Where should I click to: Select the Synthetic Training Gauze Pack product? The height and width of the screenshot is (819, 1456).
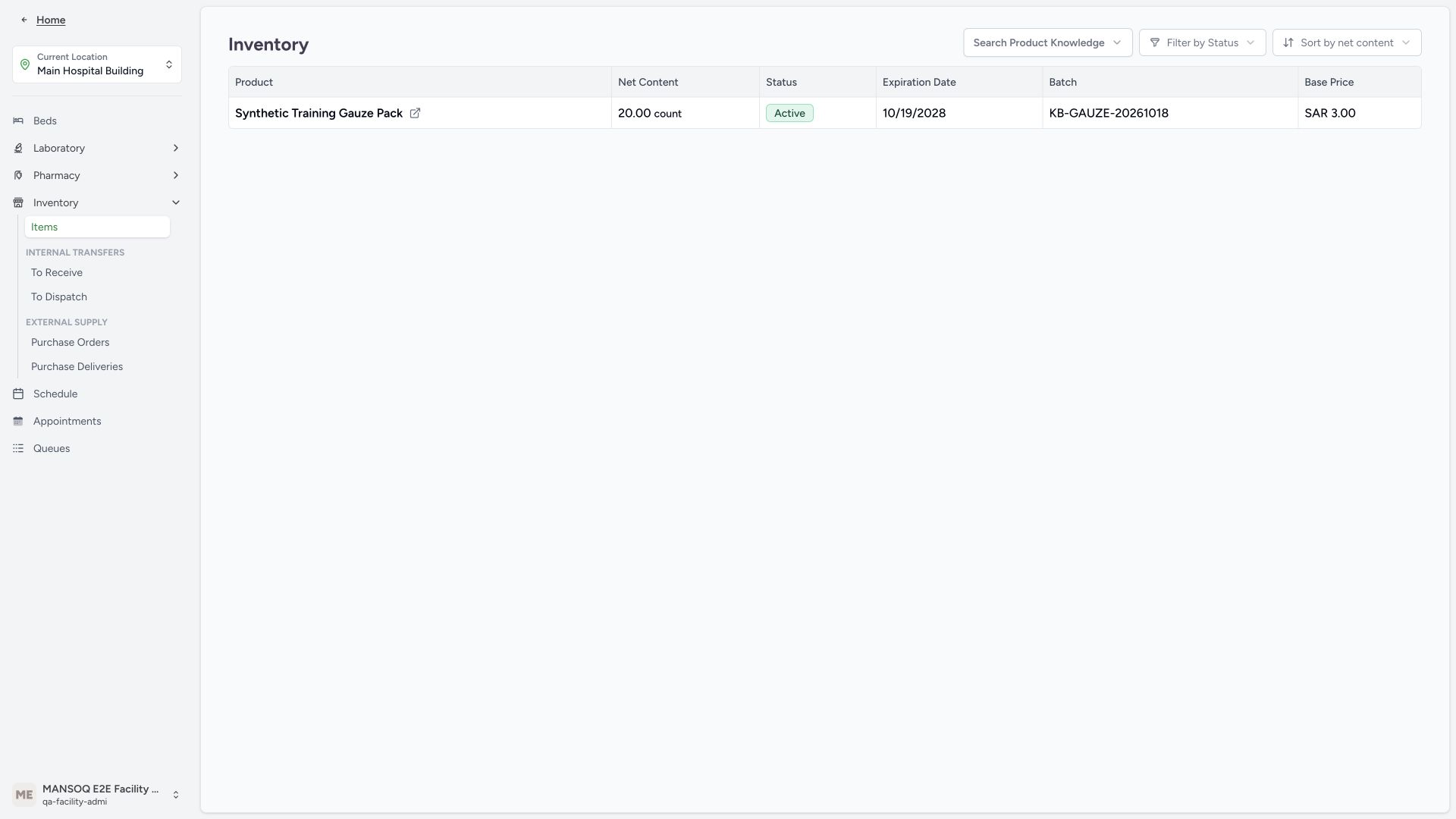click(318, 113)
